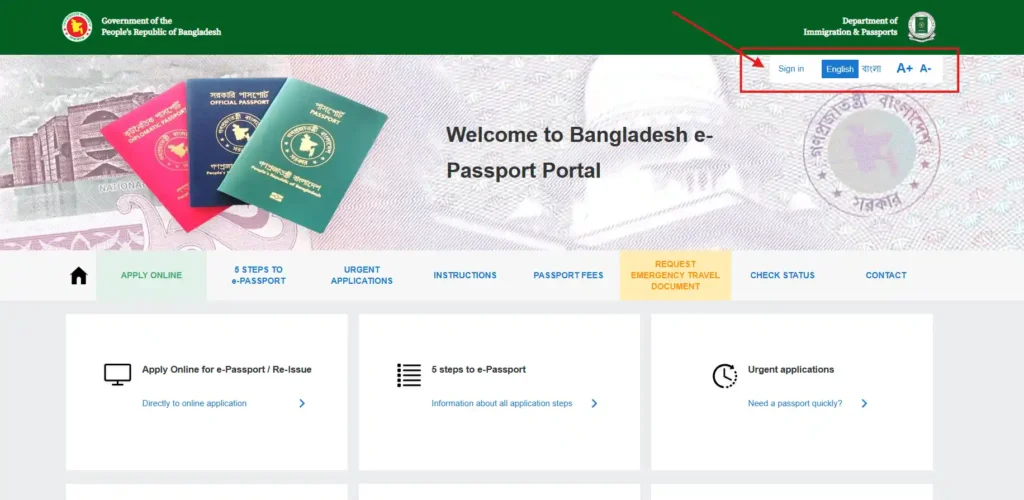Image resolution: width=1024 pixels, height=500 pixels.
Task: Open the Apply Online tab
Action: tap(152, 275)
